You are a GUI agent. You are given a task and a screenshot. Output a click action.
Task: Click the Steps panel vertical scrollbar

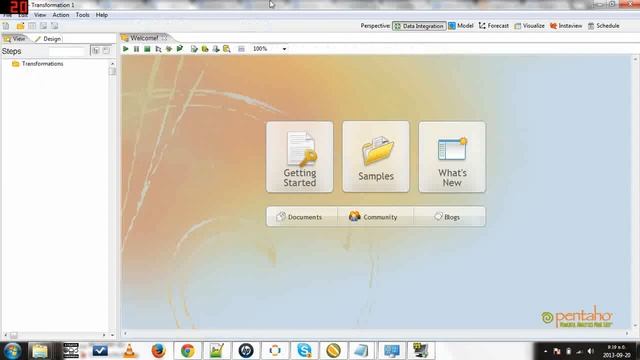[112, 198]
